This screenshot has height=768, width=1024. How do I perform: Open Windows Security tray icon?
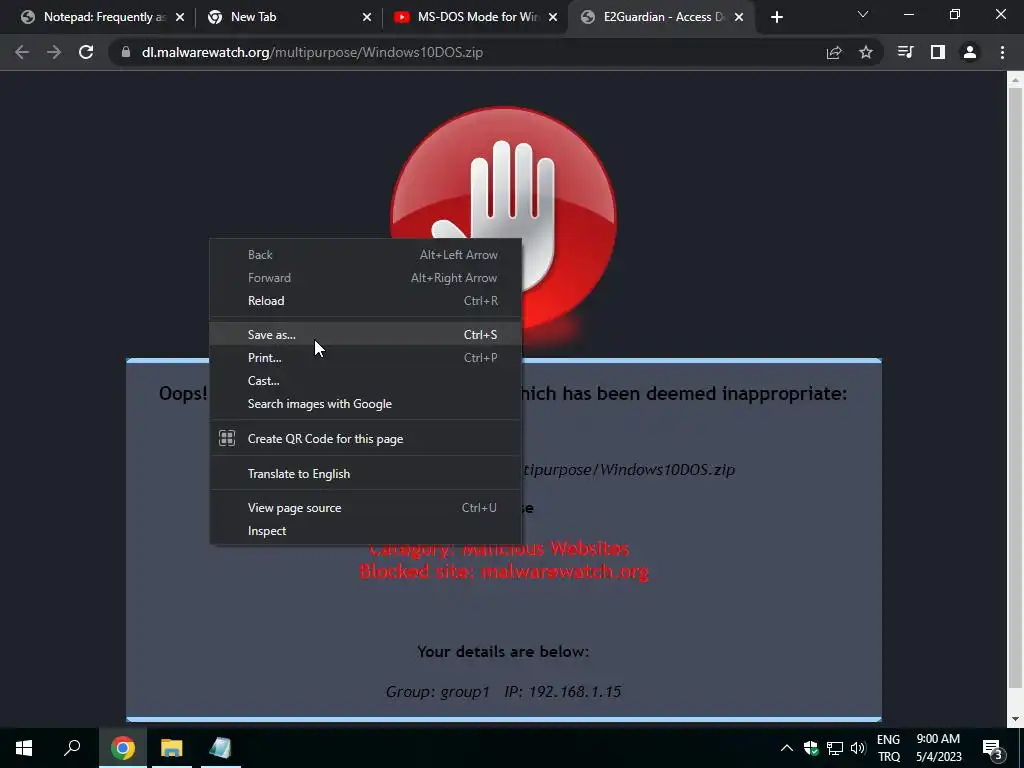coord(811,748)
